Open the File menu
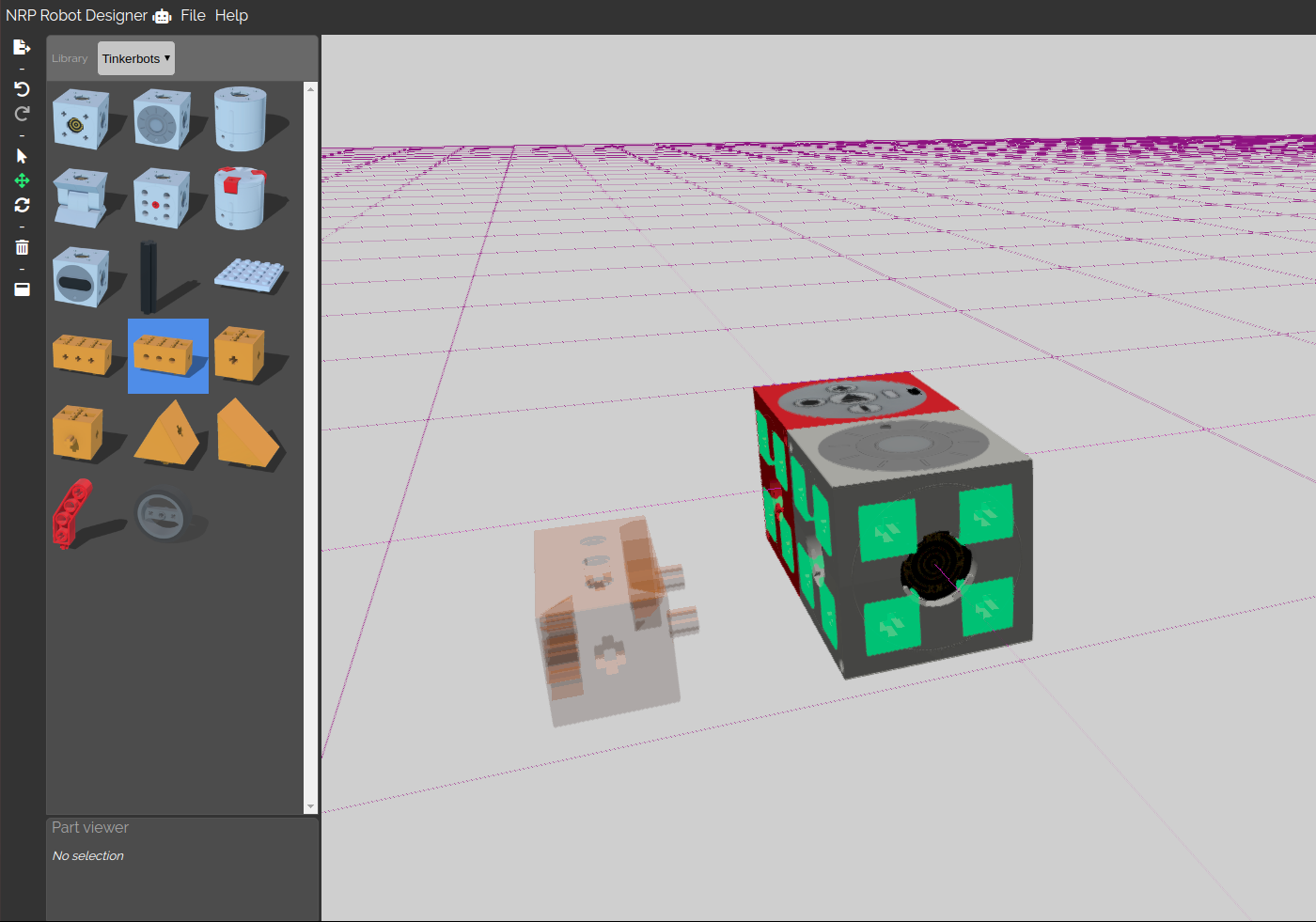 (x=193, y=16)
